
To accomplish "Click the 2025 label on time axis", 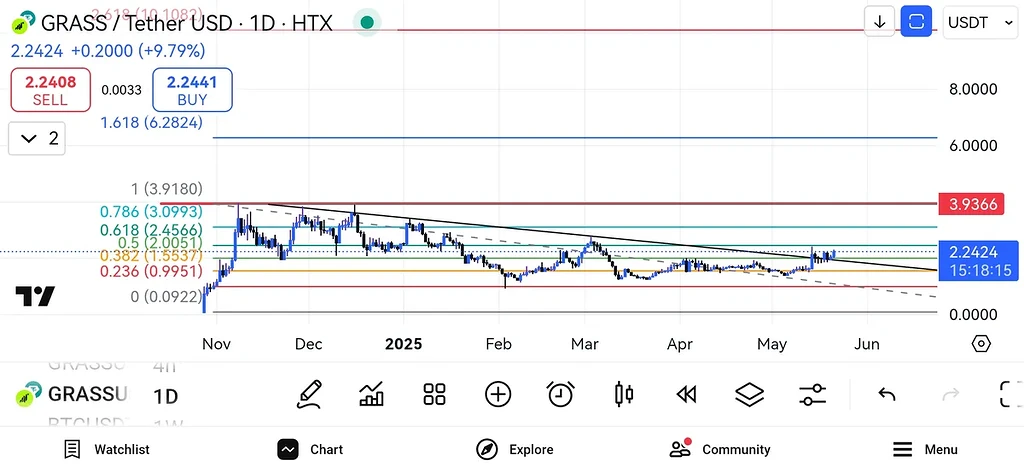I will (x=403, y=344).
